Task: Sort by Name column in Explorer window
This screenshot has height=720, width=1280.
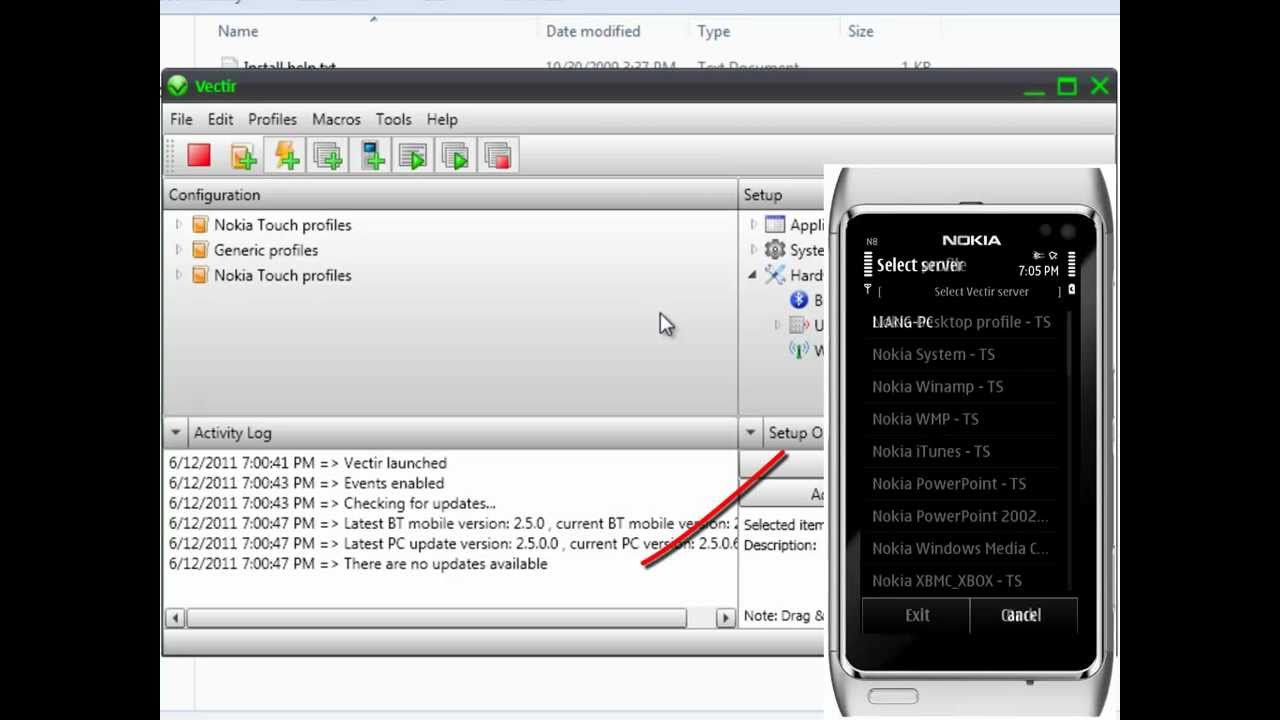Action: click(238, 31)
